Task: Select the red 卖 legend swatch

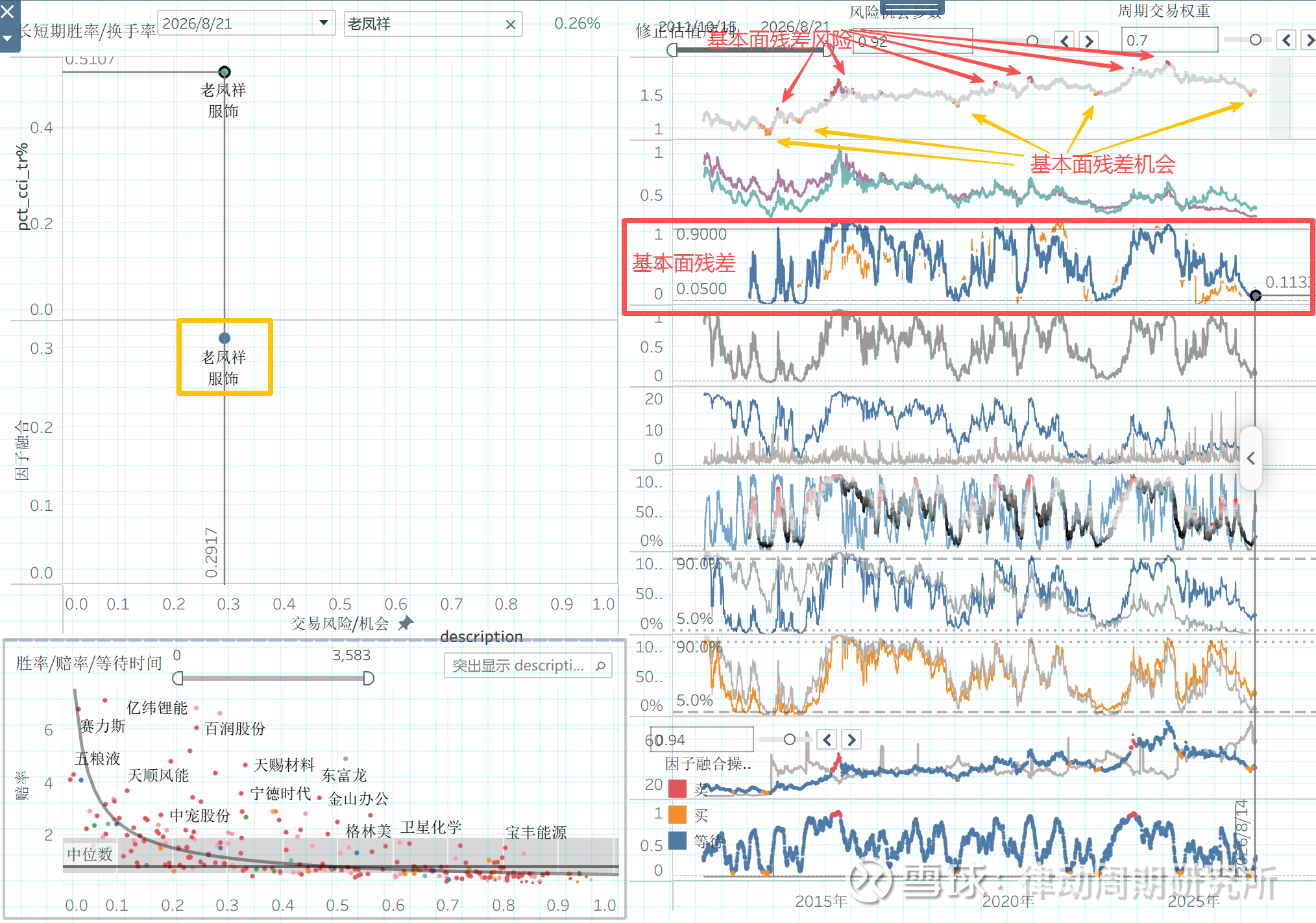Action: point(677,788)
